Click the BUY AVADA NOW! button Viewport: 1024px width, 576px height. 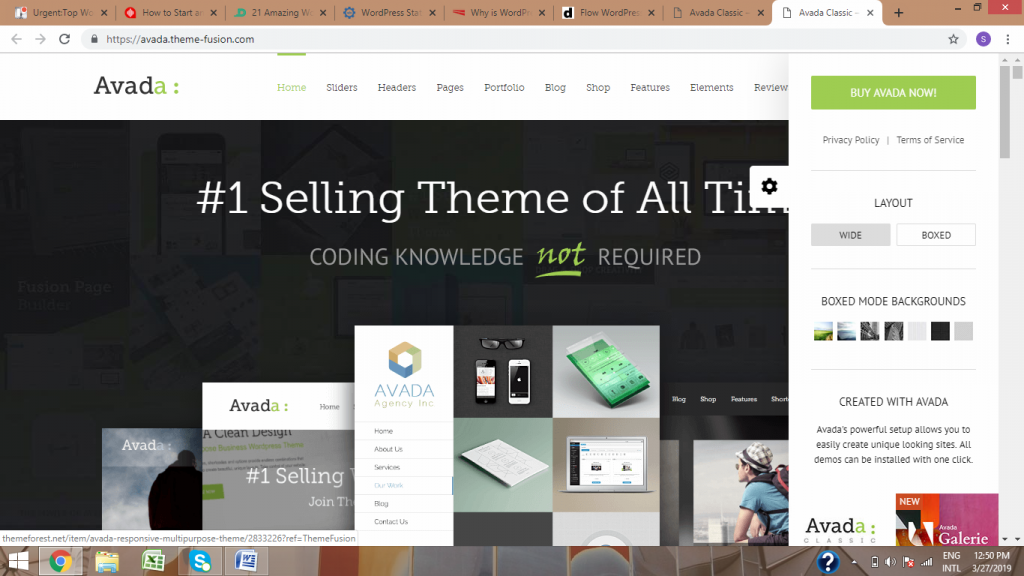point(893,93)
